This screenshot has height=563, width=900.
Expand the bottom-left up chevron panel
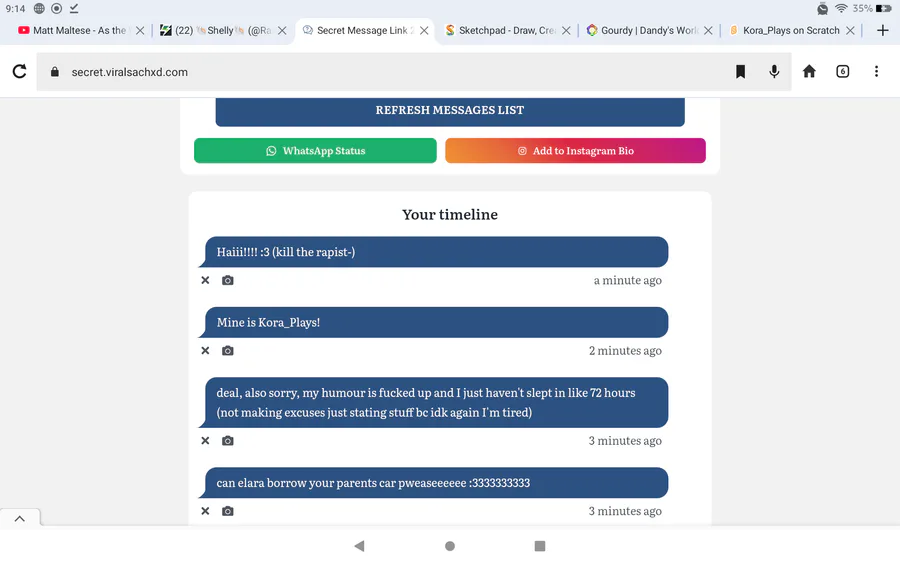coord(19,518)
